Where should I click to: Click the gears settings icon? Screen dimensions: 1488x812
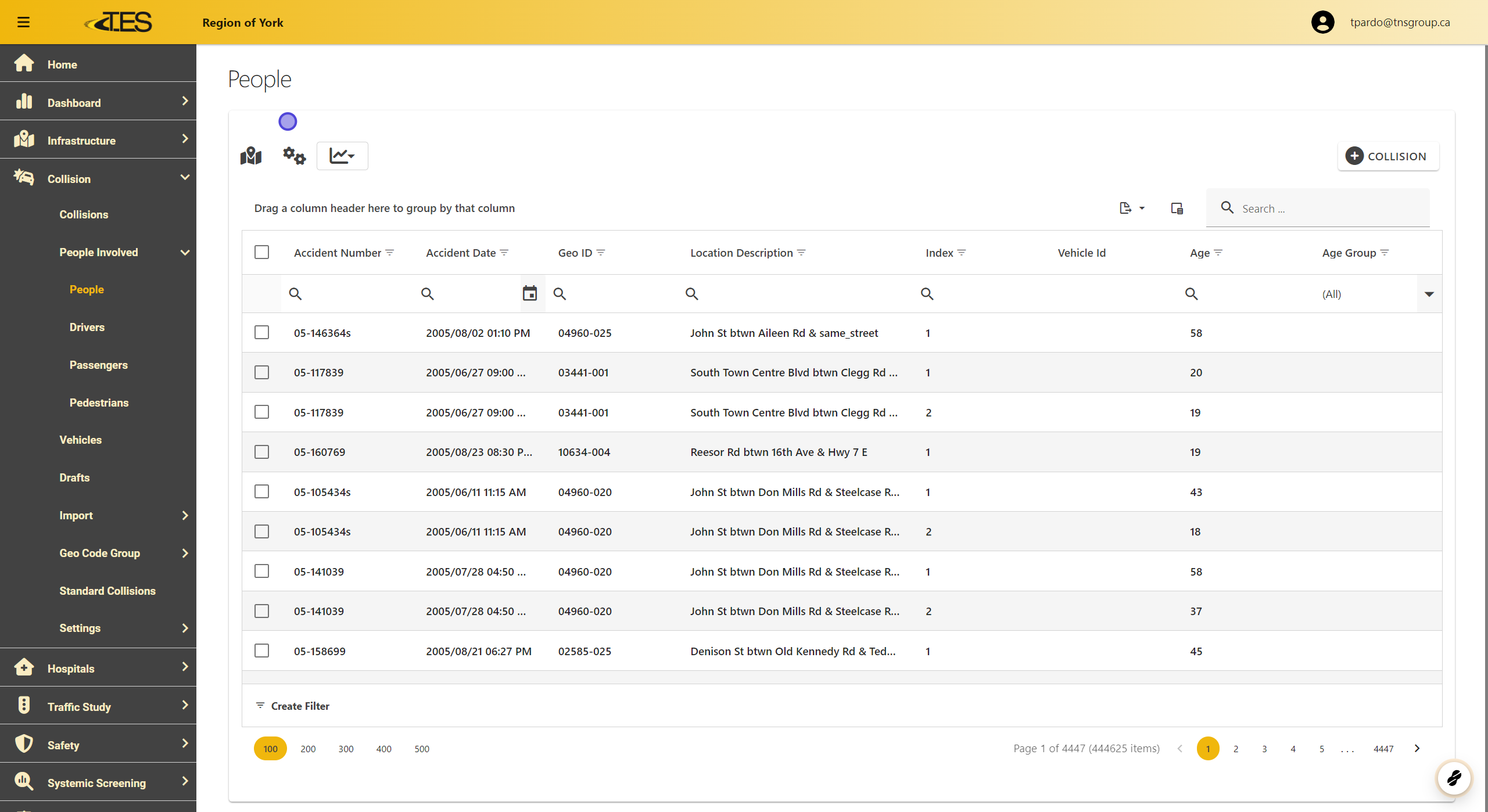click(294, 156)
